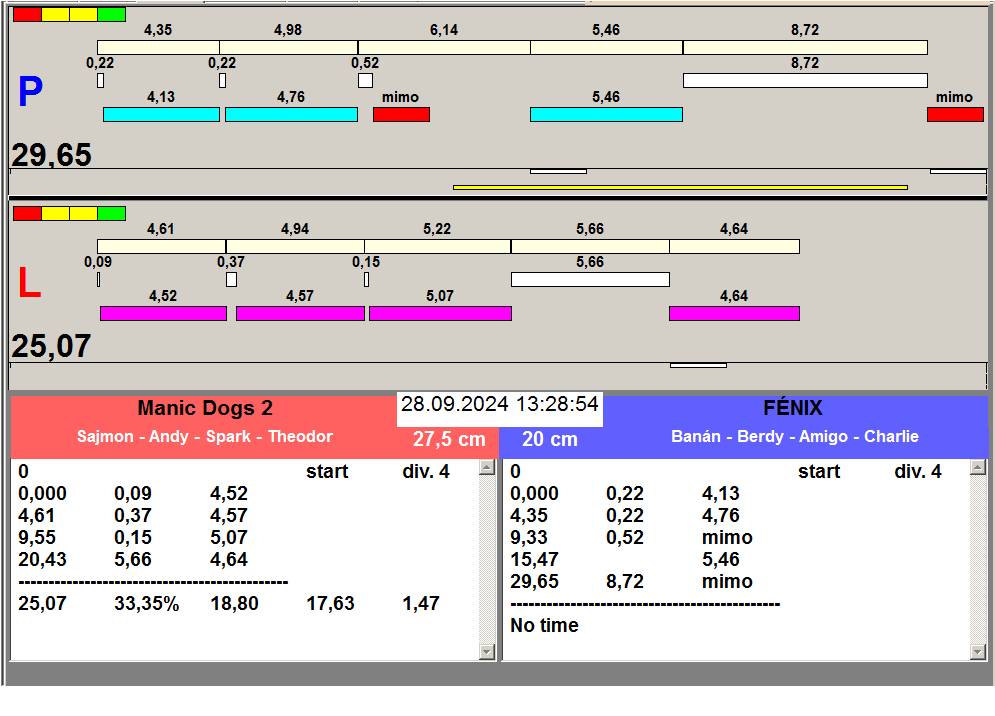
Task: Click the 27,5 cm jump height label
Action: point(449,439)
